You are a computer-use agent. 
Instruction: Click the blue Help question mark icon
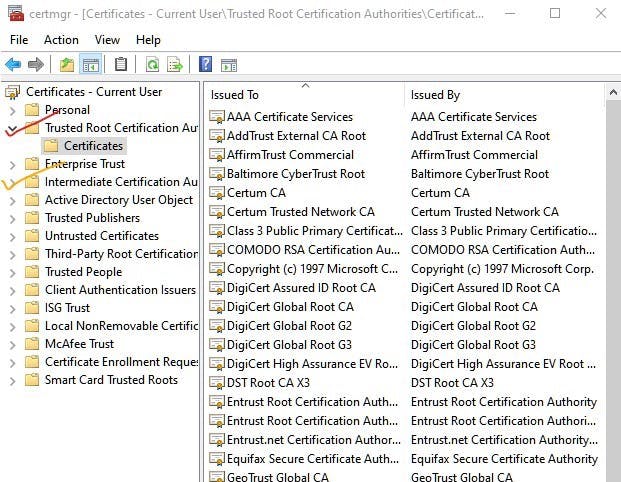205,65
